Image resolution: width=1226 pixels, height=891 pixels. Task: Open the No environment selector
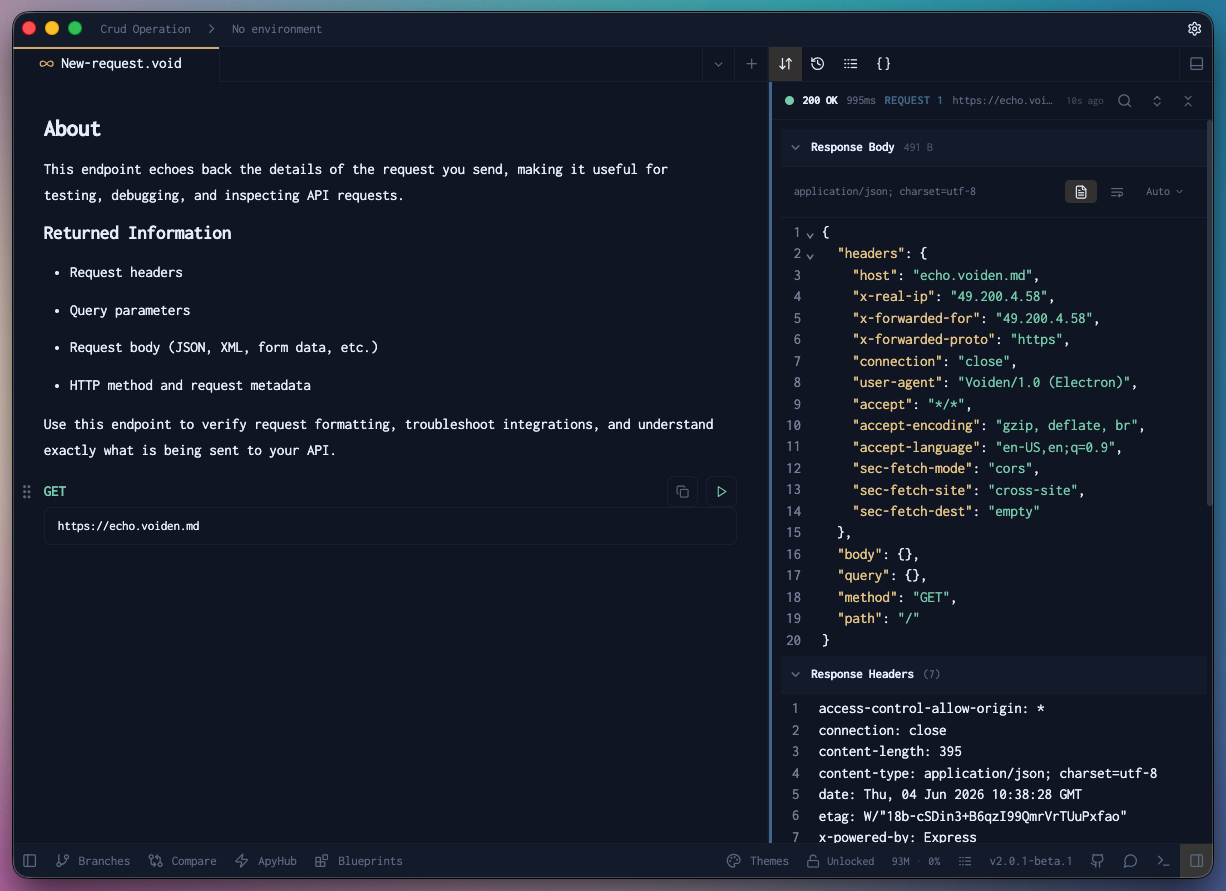tap(277, 29)
